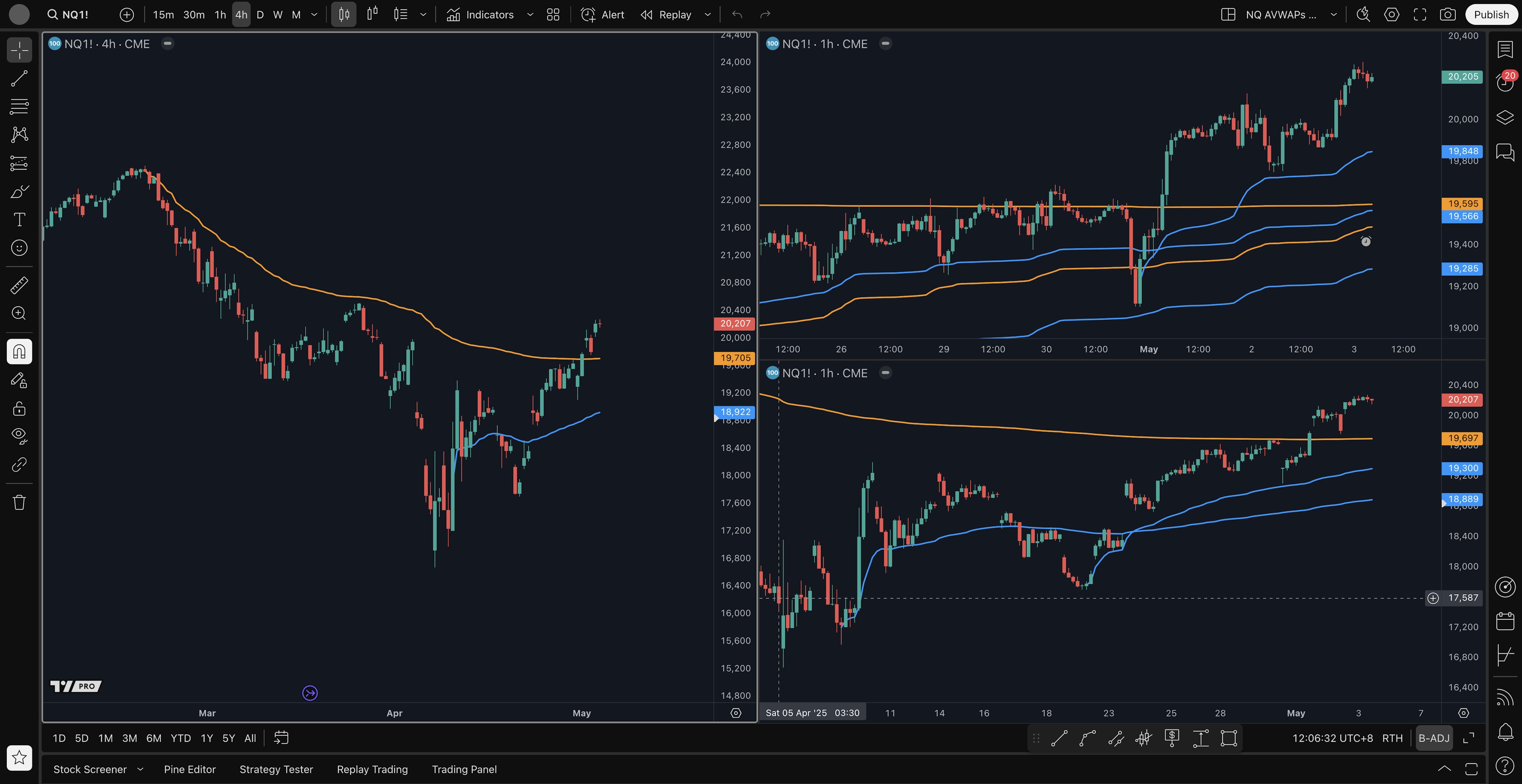Screen dimensions: 1522x784
Task: Select the text annotation tool
Action: coord(19,219)
